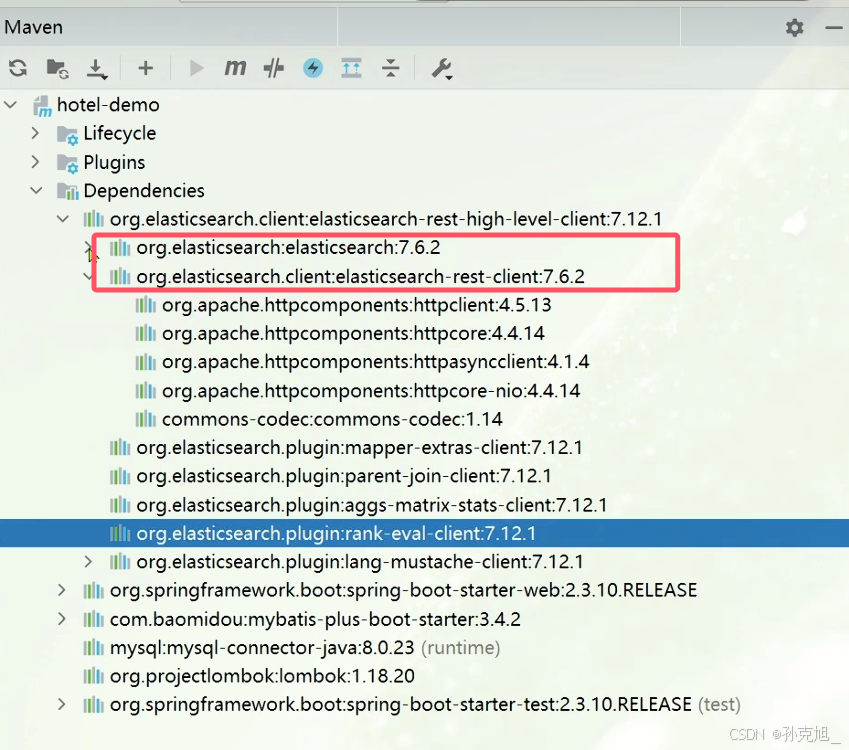
Task: Select aggs-matrix-stats-client:7.12.1
Action: pos(371,505)
